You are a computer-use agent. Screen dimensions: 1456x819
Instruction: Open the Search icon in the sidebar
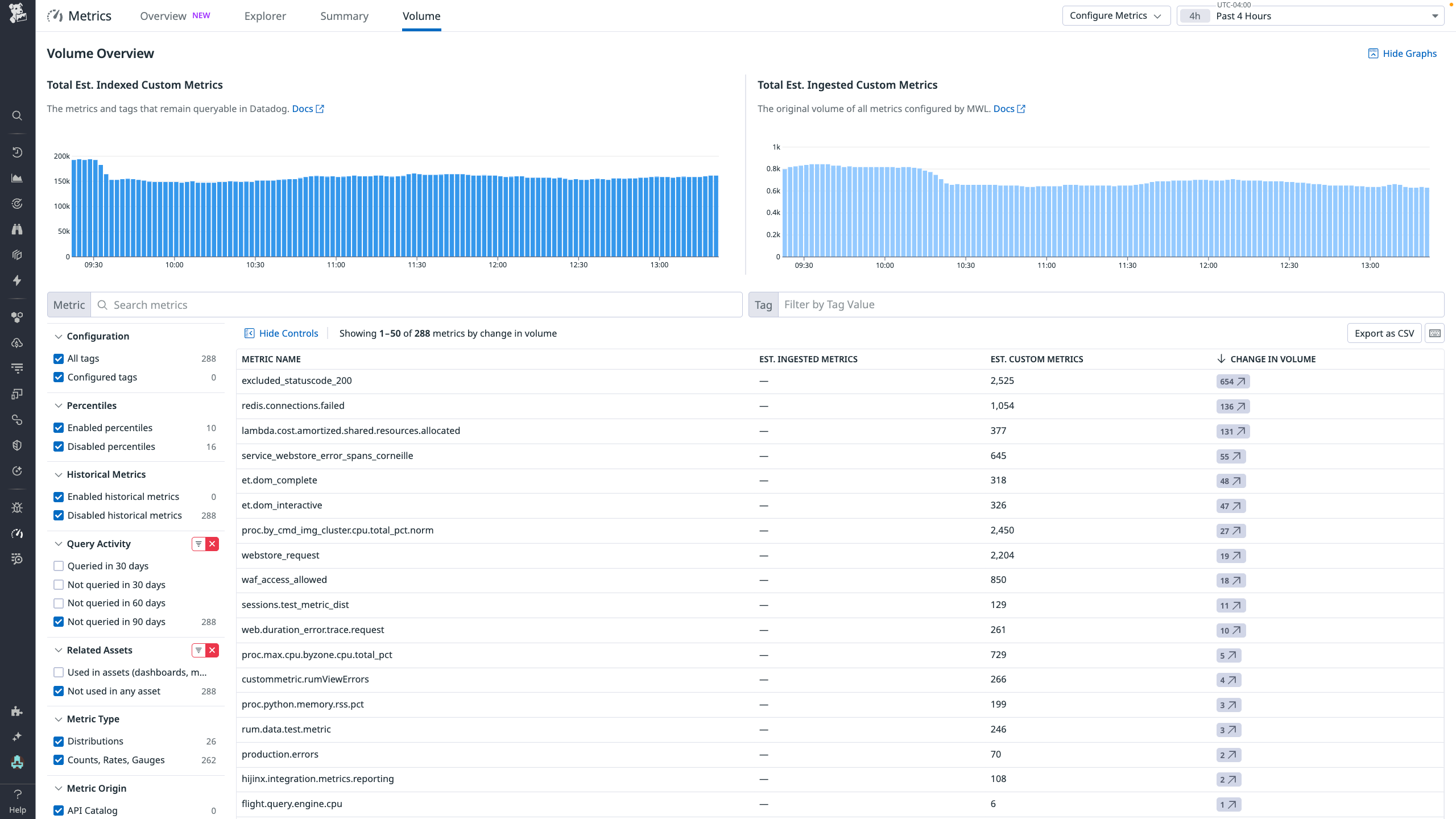(17, 115)
